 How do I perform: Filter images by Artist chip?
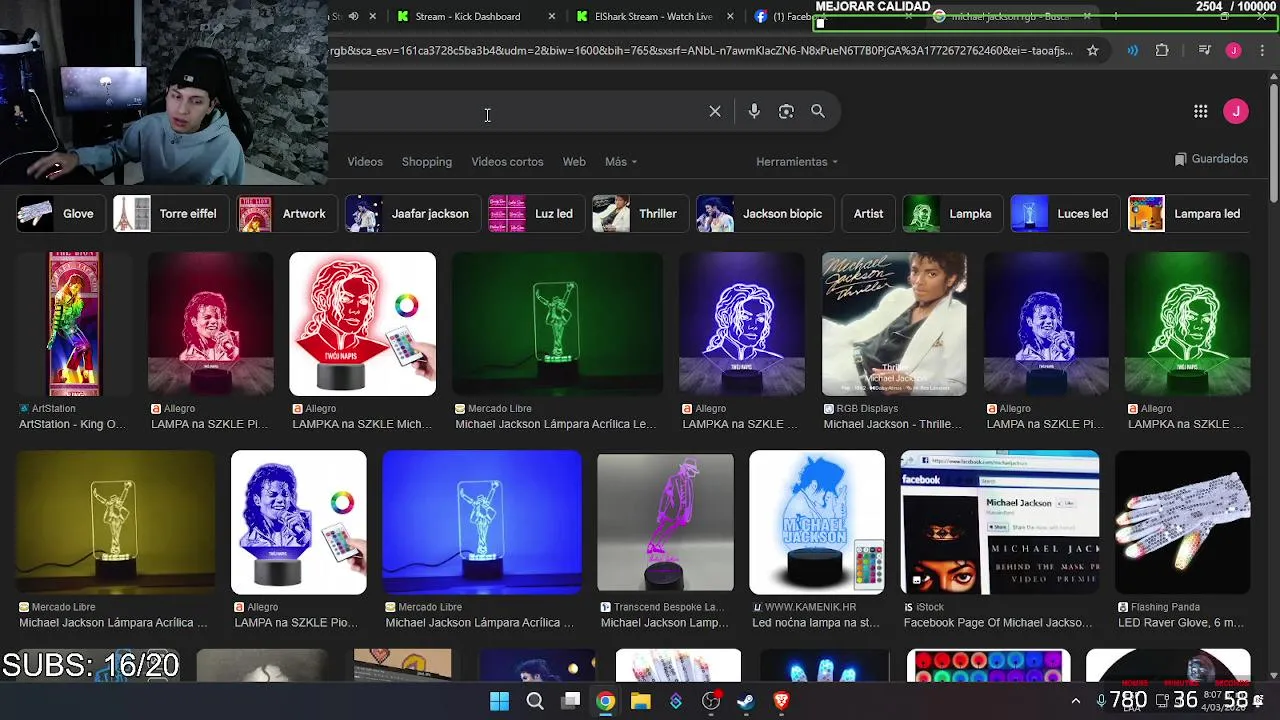[868, 214]
